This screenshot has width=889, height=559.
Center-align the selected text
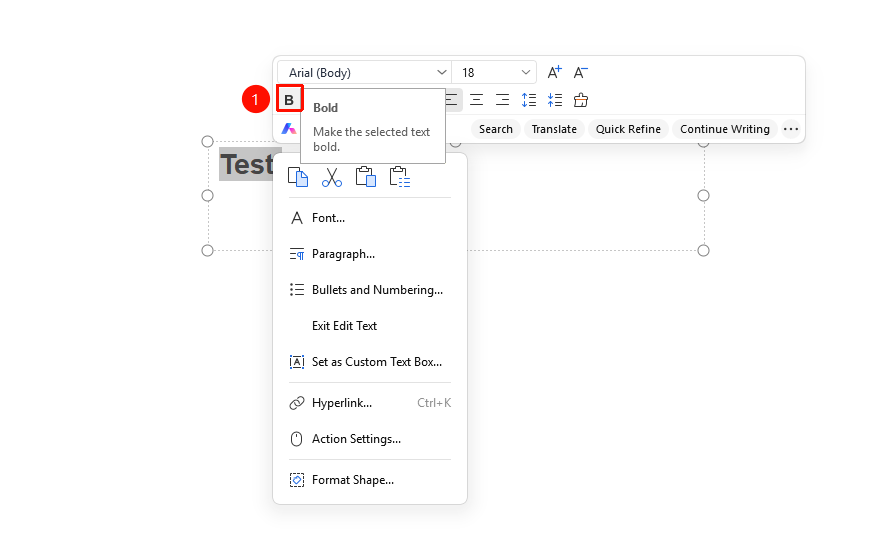pos(476,100)
